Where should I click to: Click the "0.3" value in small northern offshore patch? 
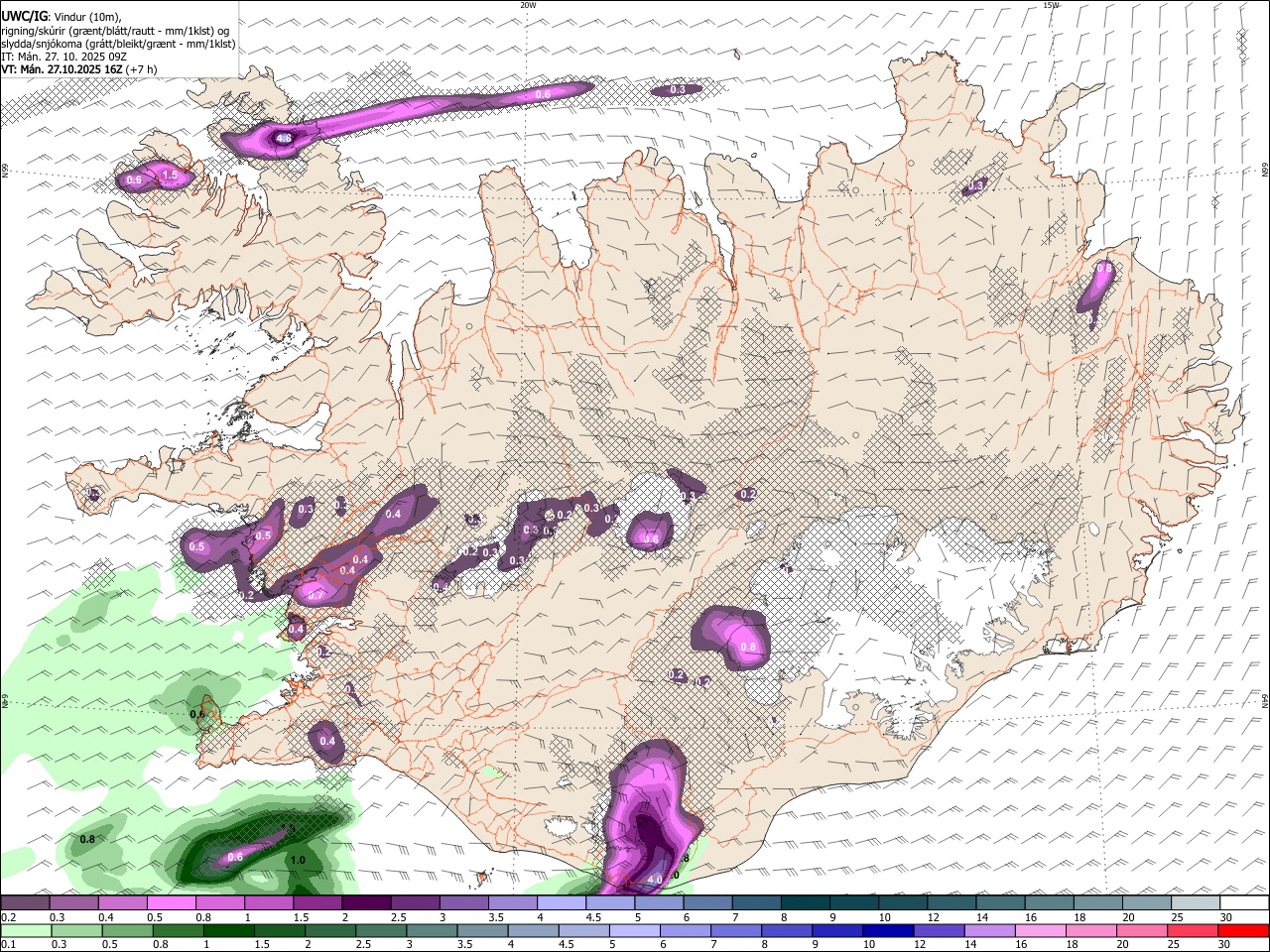(678, 90)
